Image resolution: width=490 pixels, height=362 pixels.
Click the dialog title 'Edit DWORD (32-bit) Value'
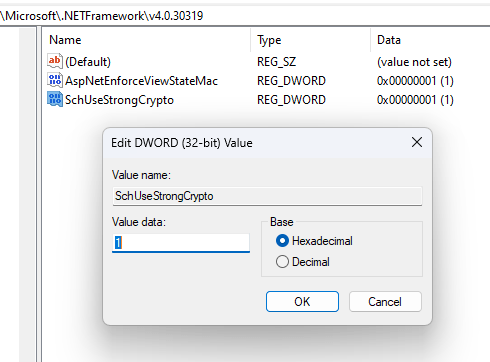pos(182,143)
